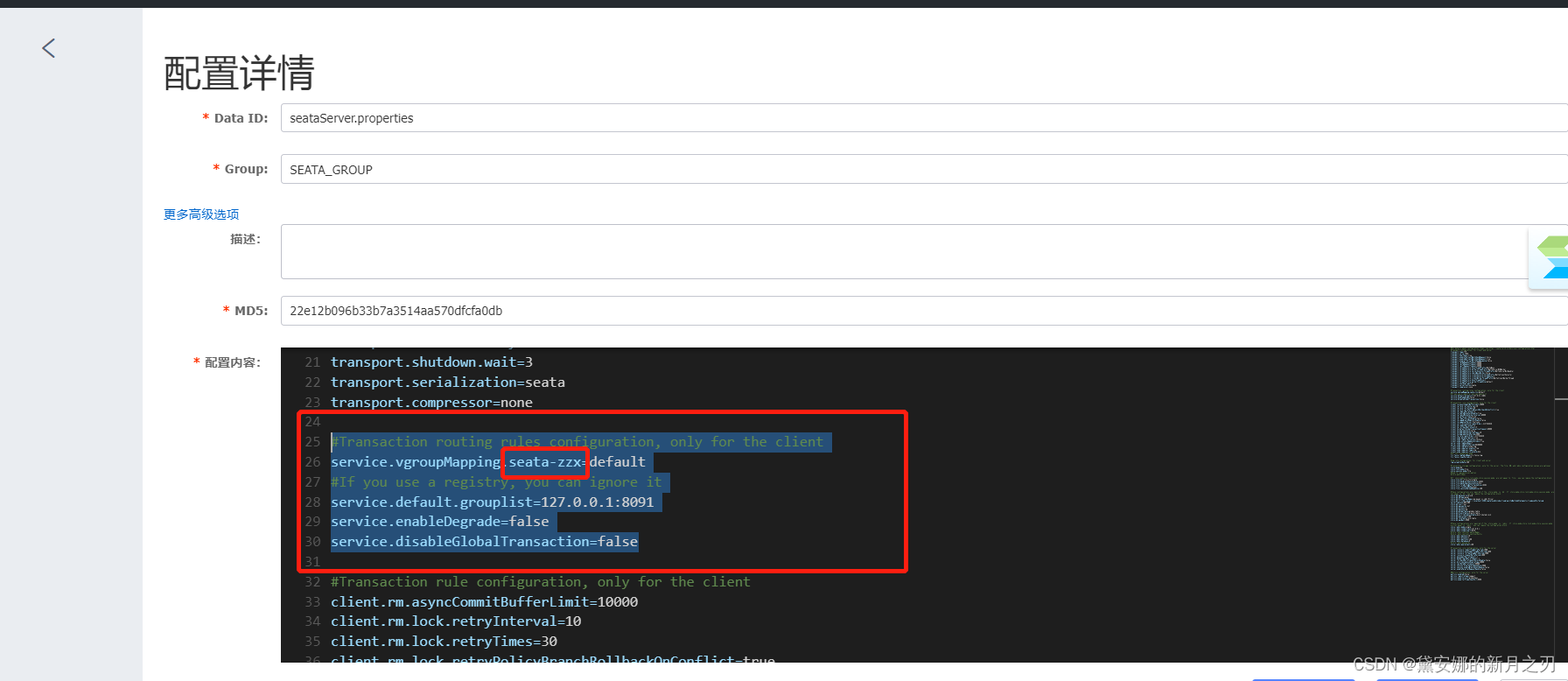Click line transport.compressor=none
Screen dimensions: 1568x681
click(431, 403)
